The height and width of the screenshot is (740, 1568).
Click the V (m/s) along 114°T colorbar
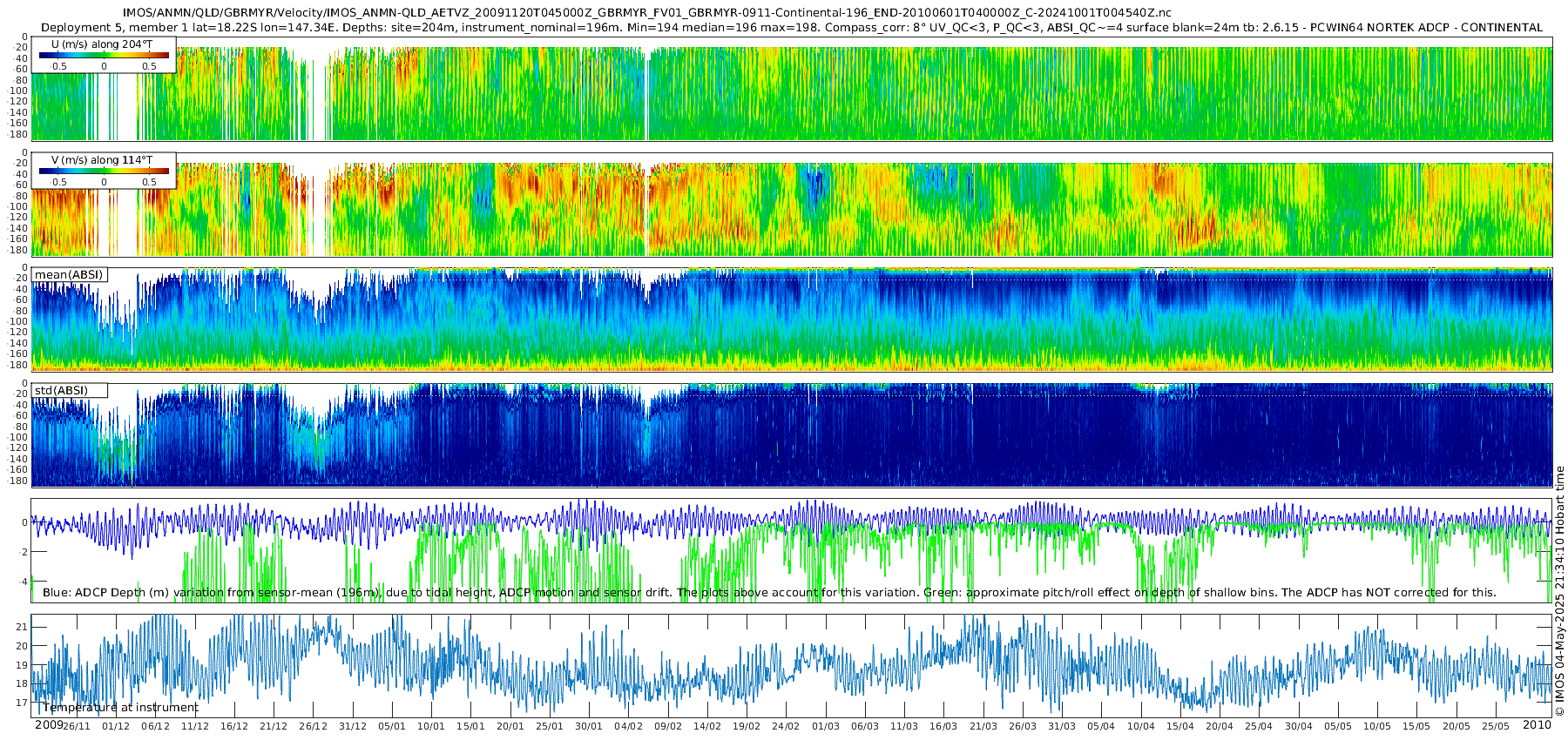pyautogui.click(x=104, y=171)
